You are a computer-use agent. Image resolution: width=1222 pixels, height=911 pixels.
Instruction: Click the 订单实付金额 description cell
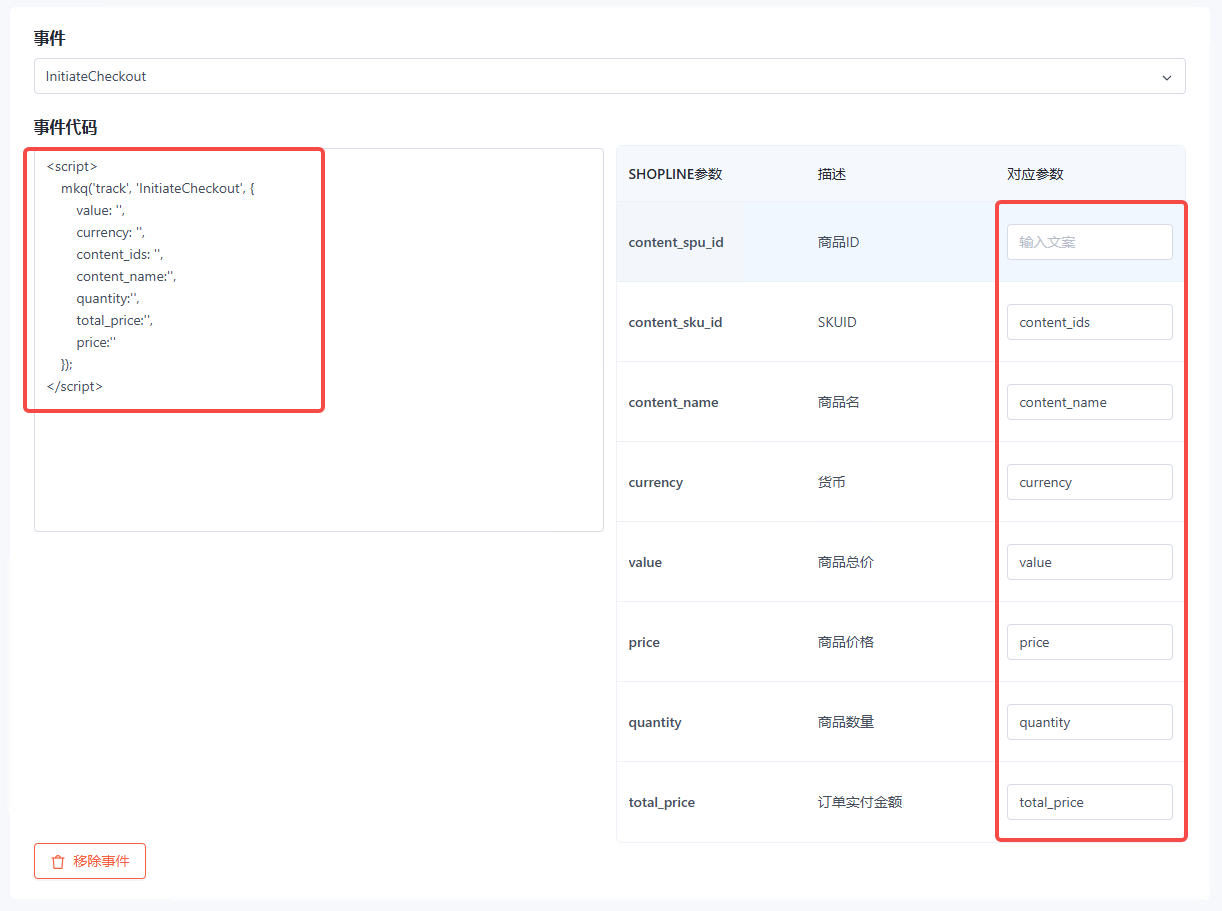860,802
